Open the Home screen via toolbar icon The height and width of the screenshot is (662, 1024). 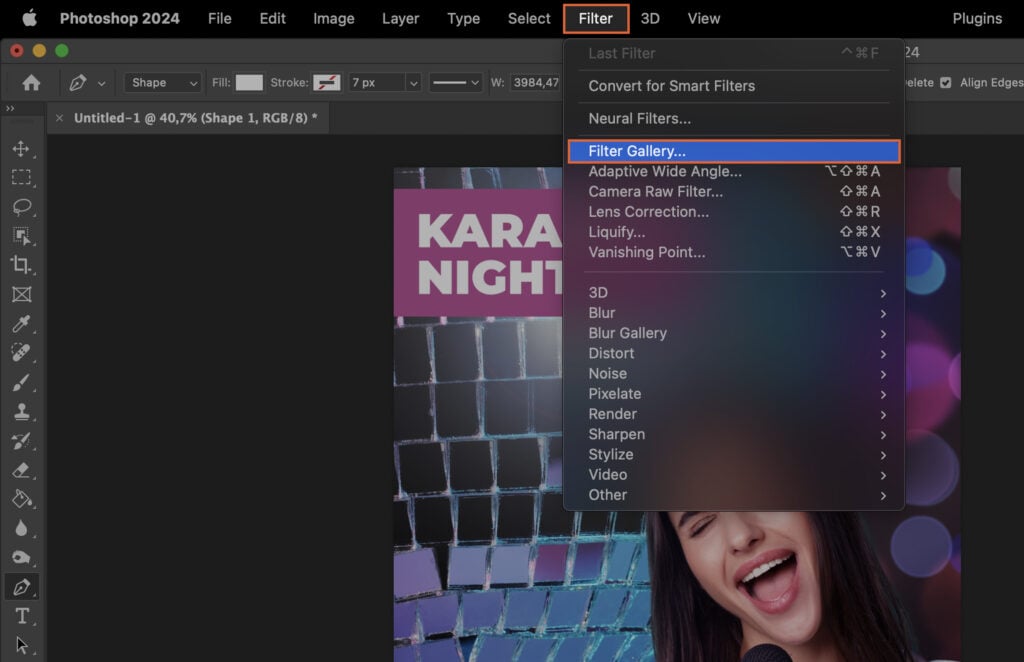point(31,83)
